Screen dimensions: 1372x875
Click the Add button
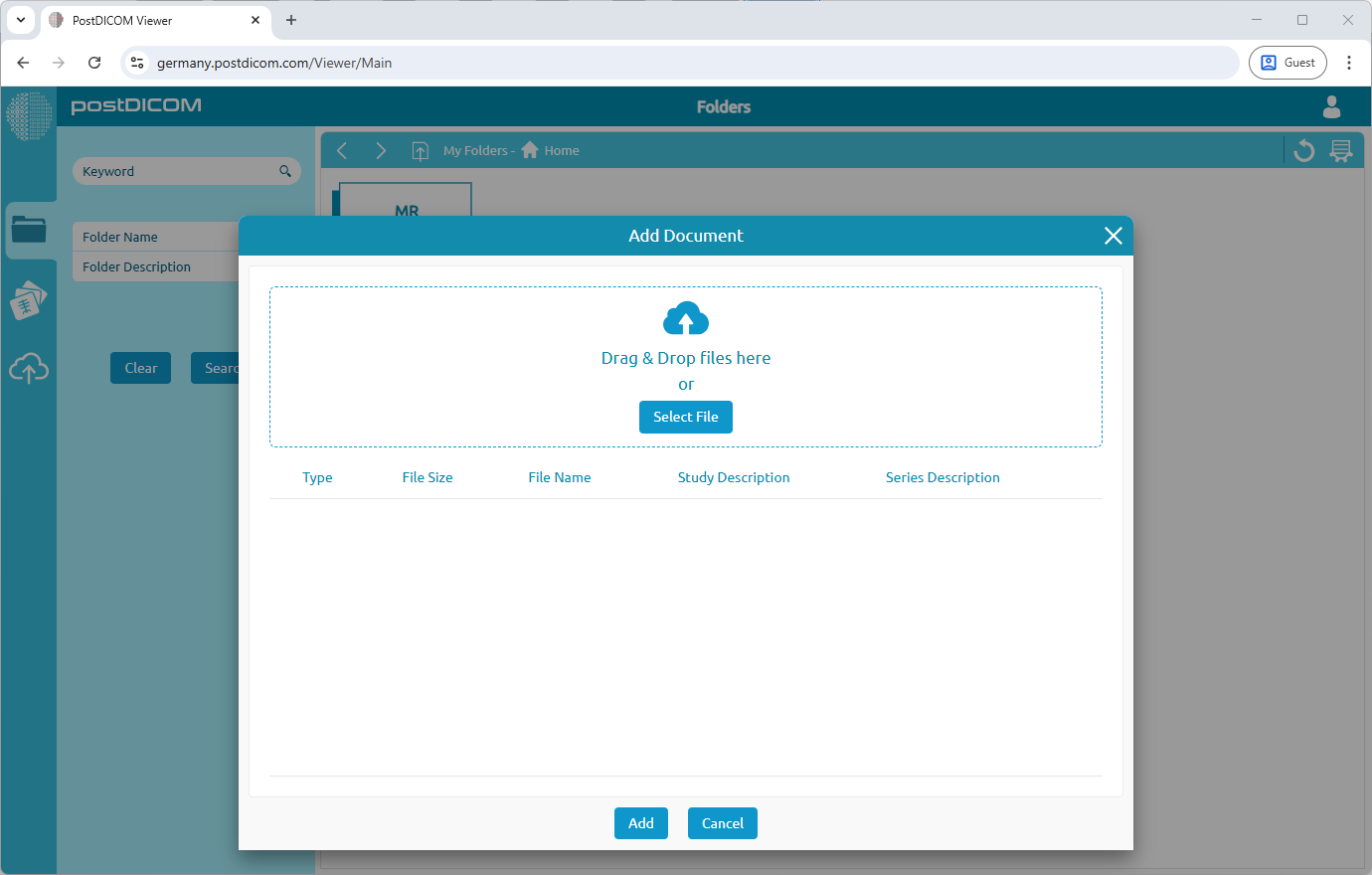(x=640, y=823)
